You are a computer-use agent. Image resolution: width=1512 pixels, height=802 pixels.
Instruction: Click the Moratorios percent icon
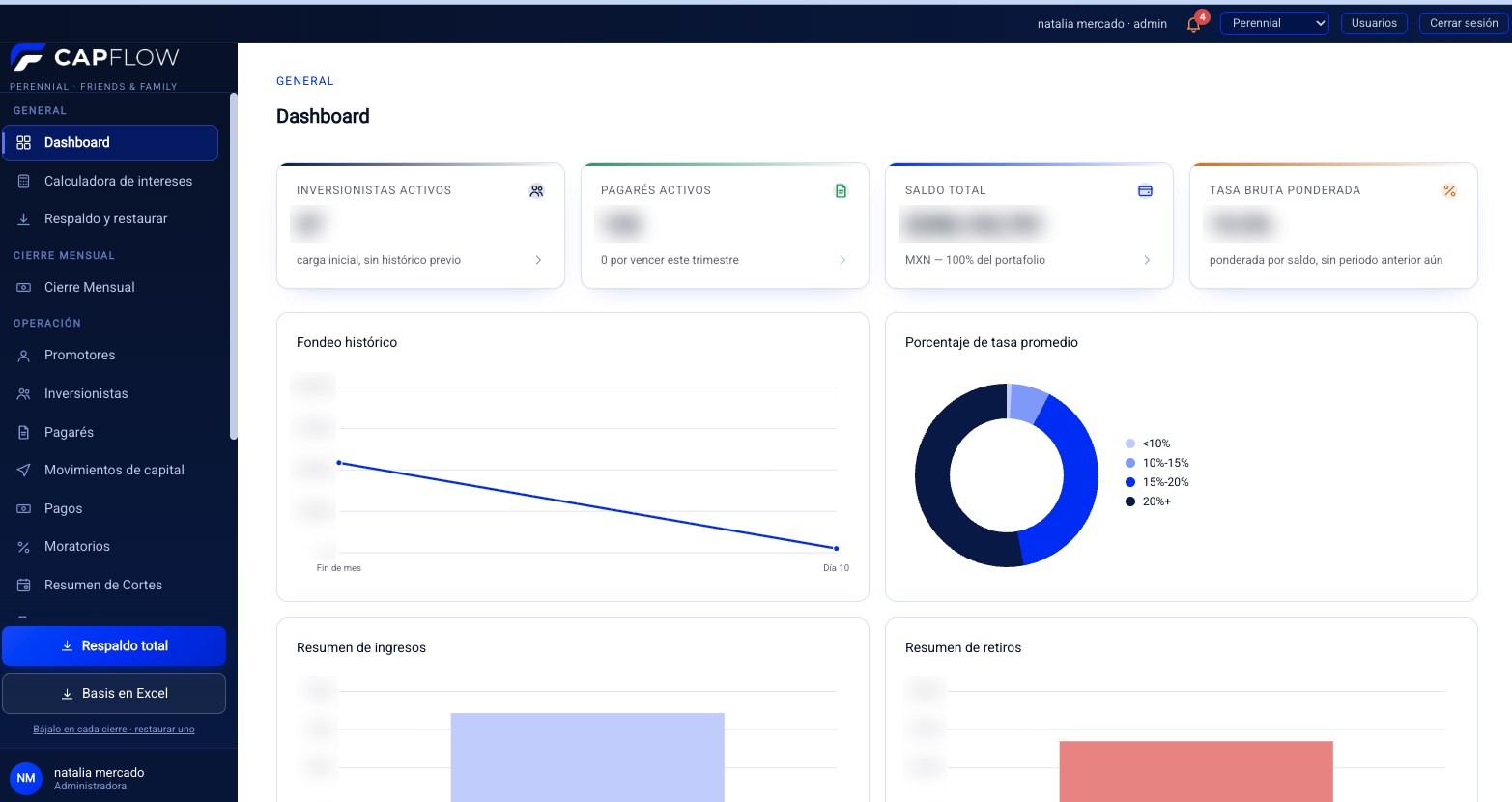(x=24, y=547)
